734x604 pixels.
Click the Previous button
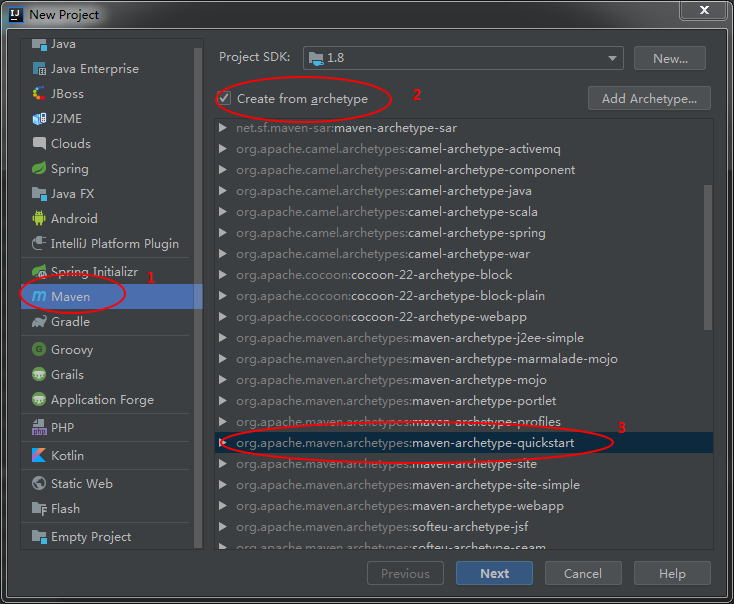point(405,573)
